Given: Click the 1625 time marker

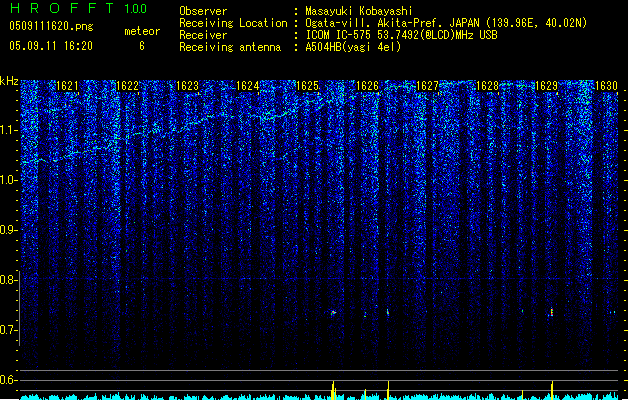Looking at the screenshot, I should click(307, 86).
